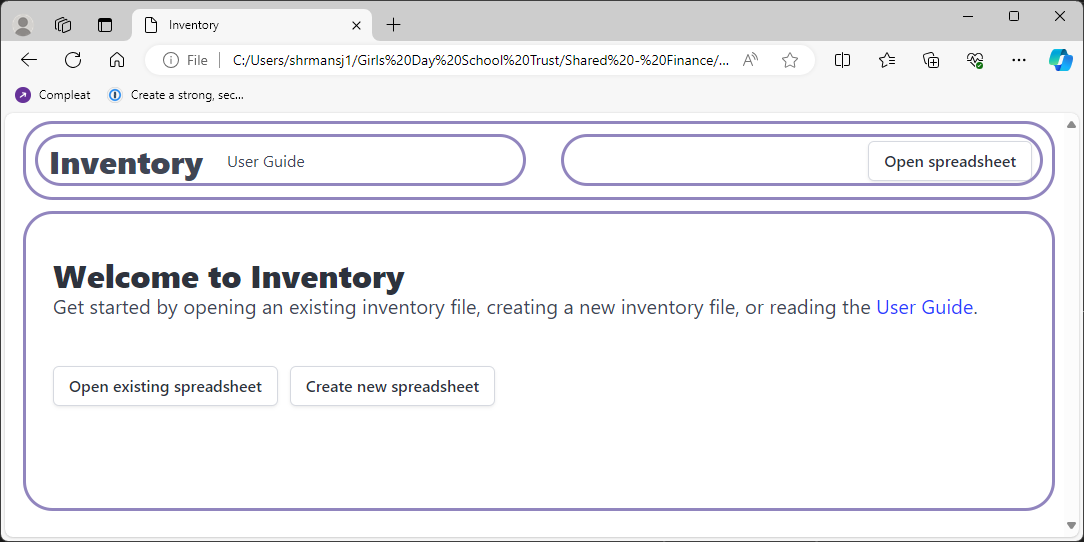This screenshot has height=542, width=1084.
Task: Refresh the page with the reload icon
Action: tap(73, 60)
